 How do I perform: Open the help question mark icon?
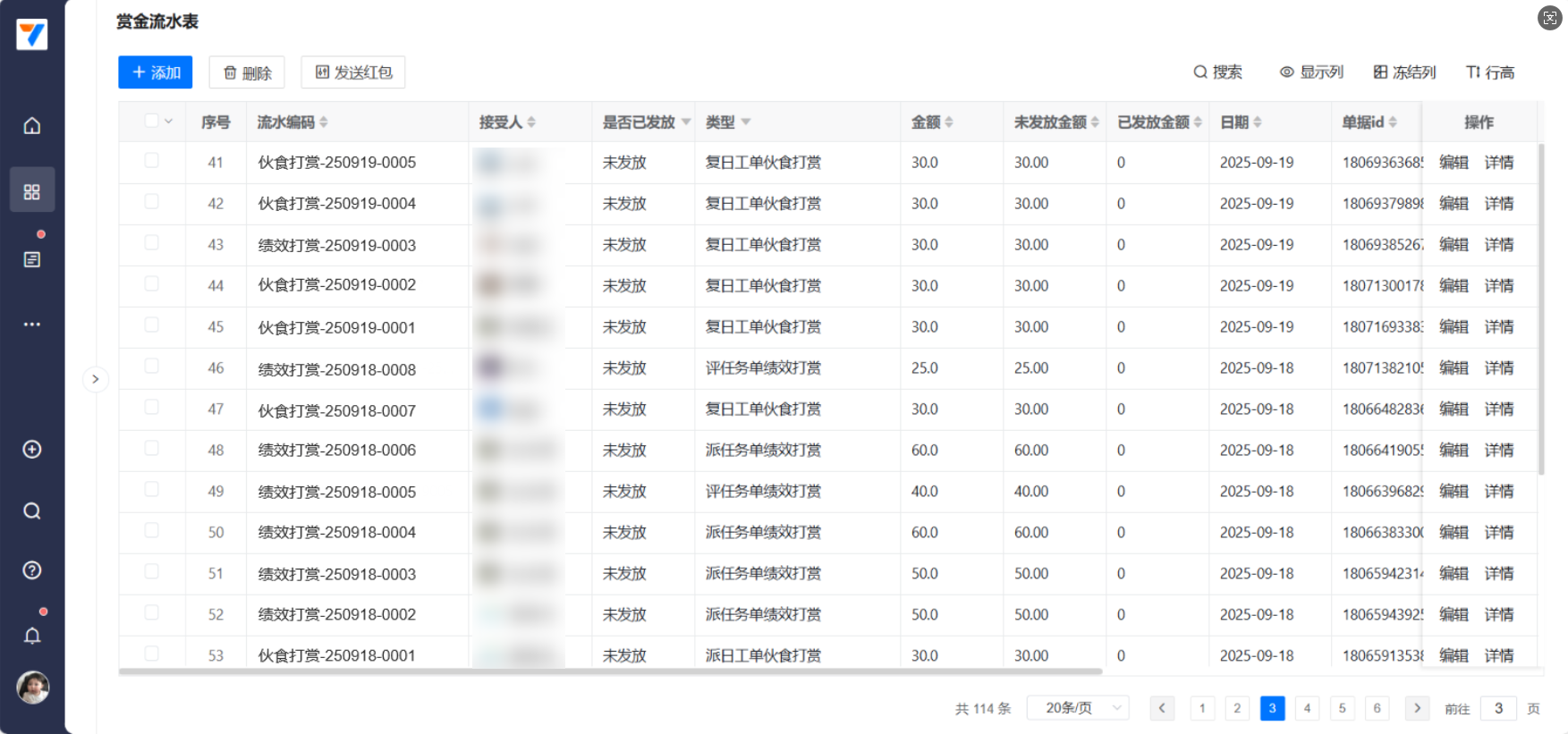(x=32, y=570)
